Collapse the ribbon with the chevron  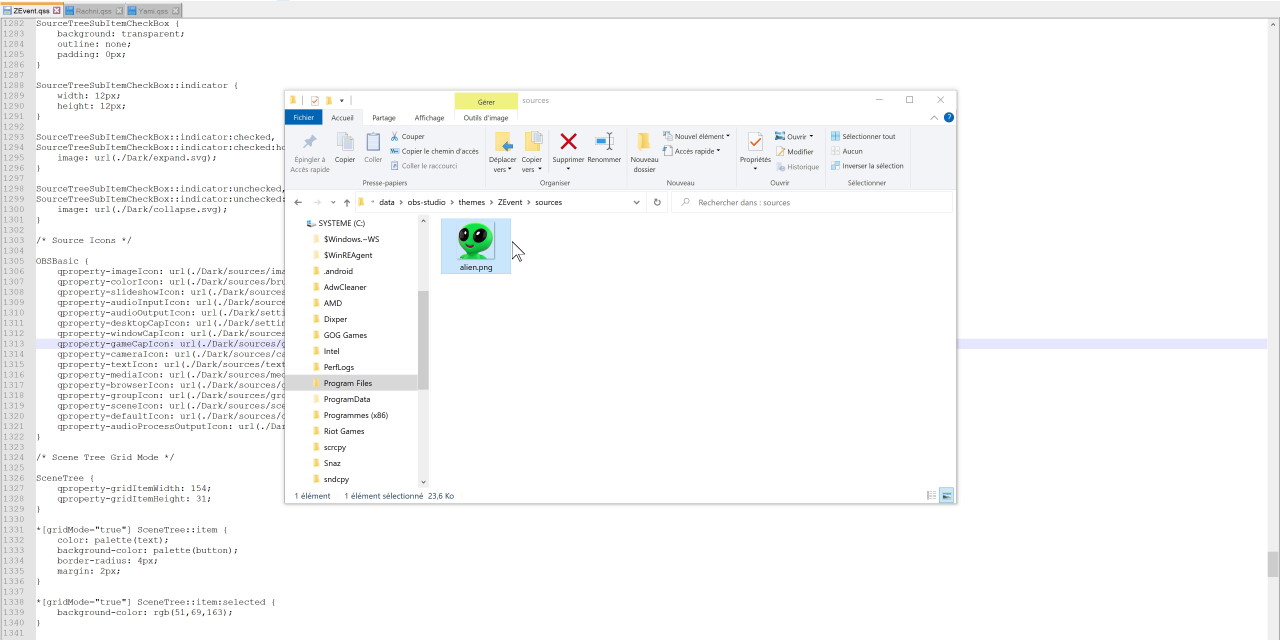(x=935, y=117)
